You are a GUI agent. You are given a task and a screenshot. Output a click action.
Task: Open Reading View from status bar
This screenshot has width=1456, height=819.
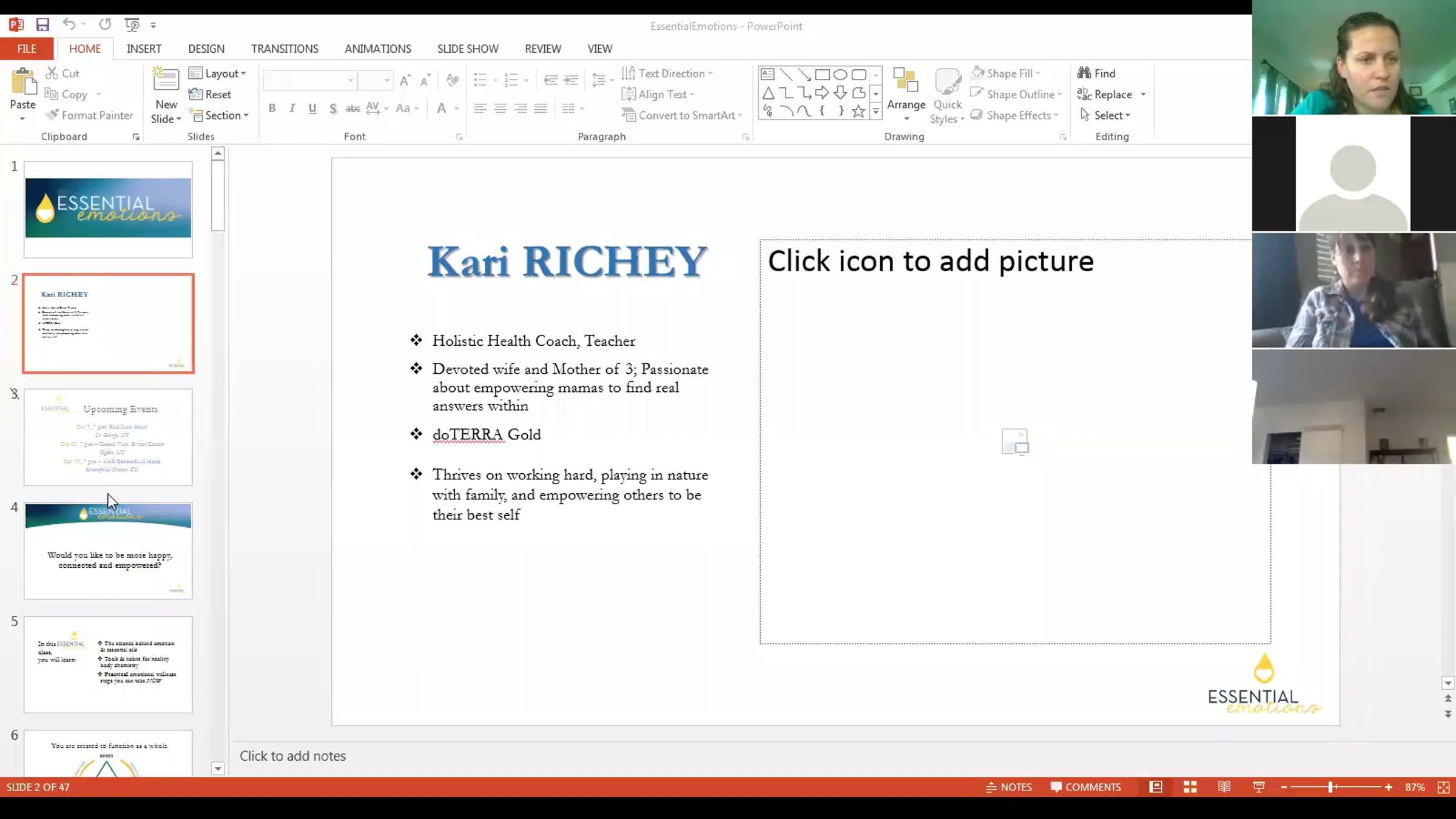coord(1224,787)
